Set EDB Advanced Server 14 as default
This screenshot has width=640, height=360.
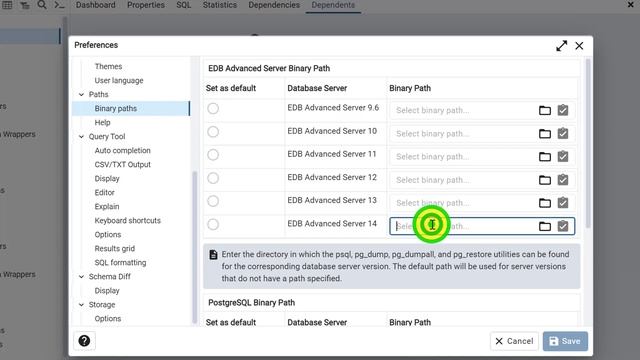(x=213, y=224)
